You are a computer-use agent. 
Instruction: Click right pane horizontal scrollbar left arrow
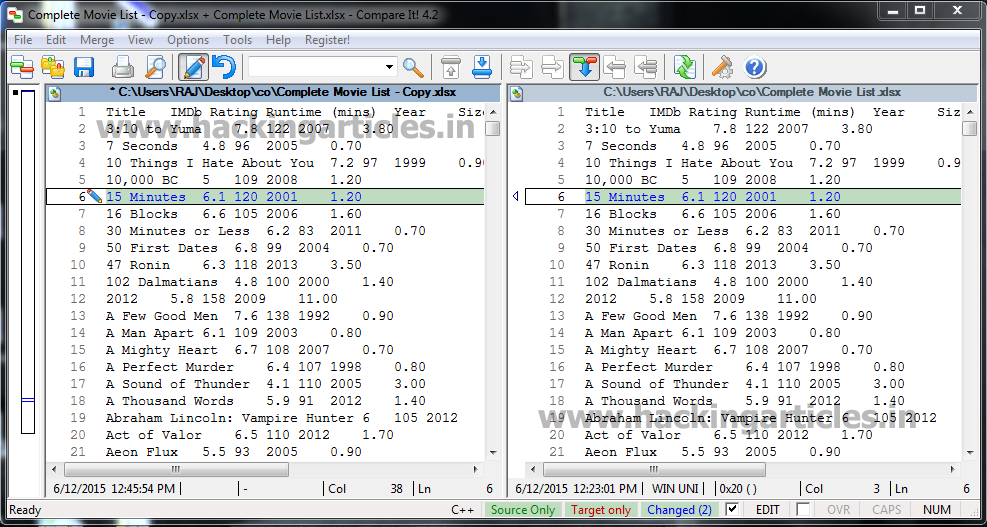[x=533, y=470]
